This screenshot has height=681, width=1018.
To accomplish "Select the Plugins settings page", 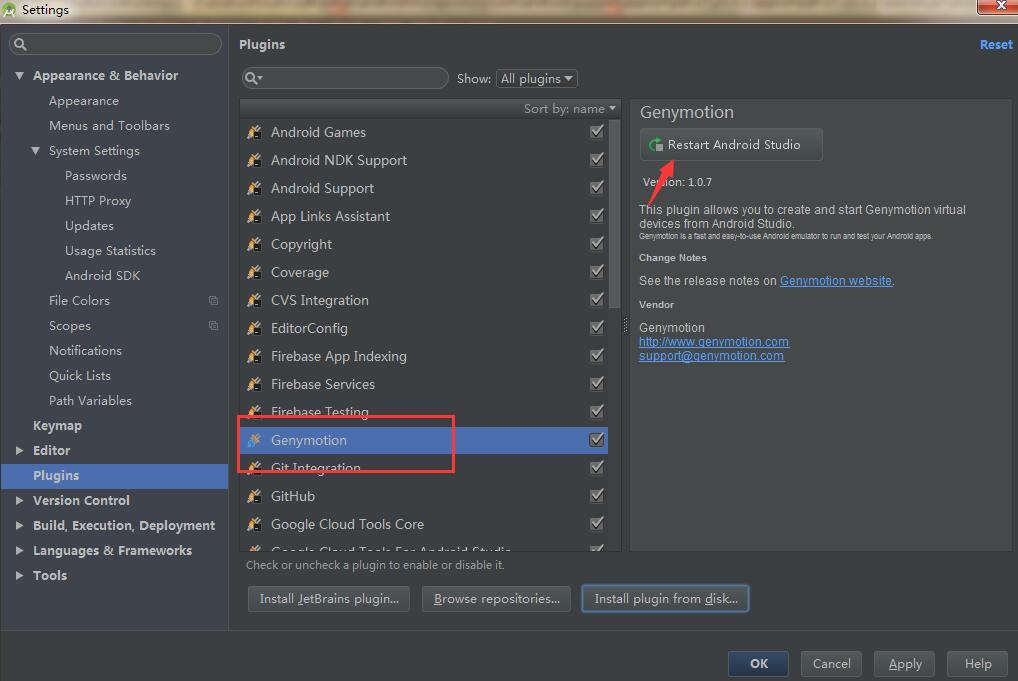I will 114,476.
